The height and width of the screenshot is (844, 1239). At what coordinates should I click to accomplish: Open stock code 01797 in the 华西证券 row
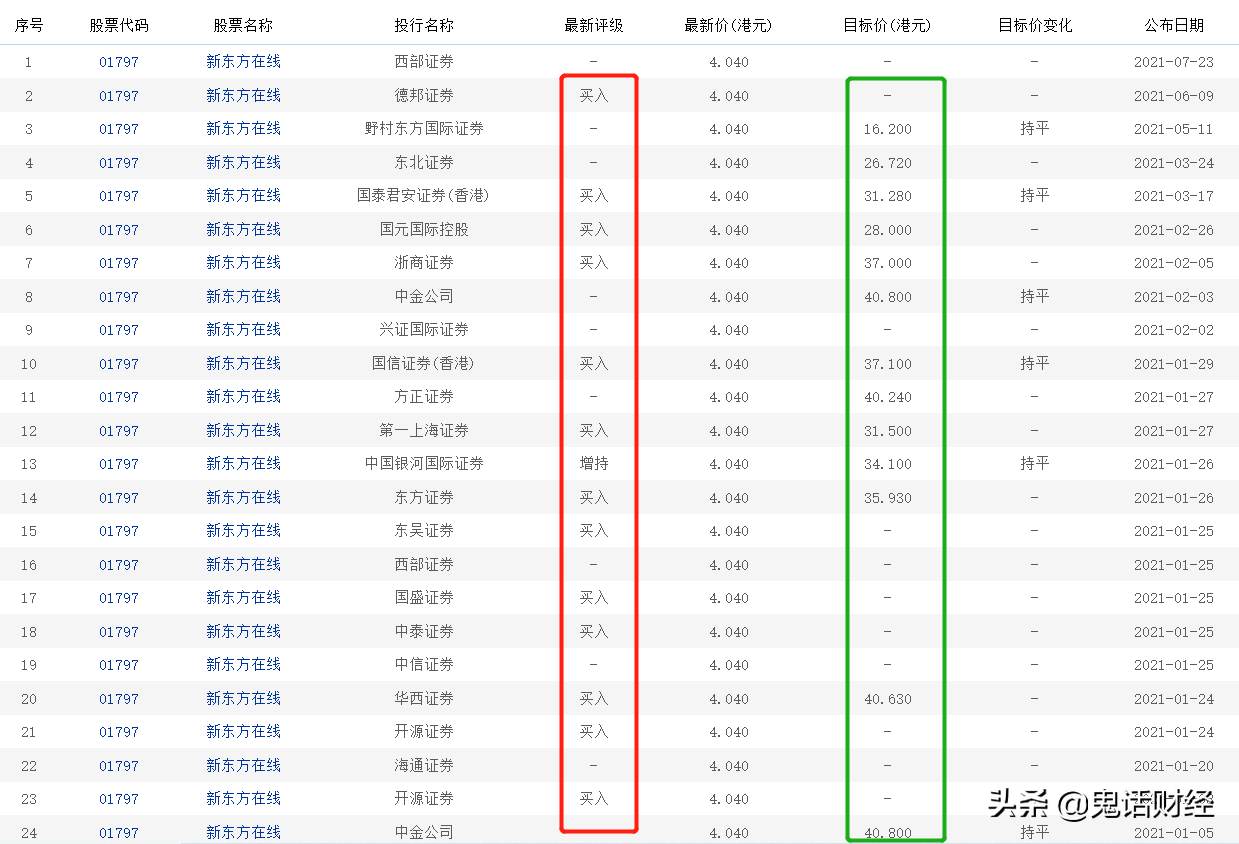tap(119, 699)
